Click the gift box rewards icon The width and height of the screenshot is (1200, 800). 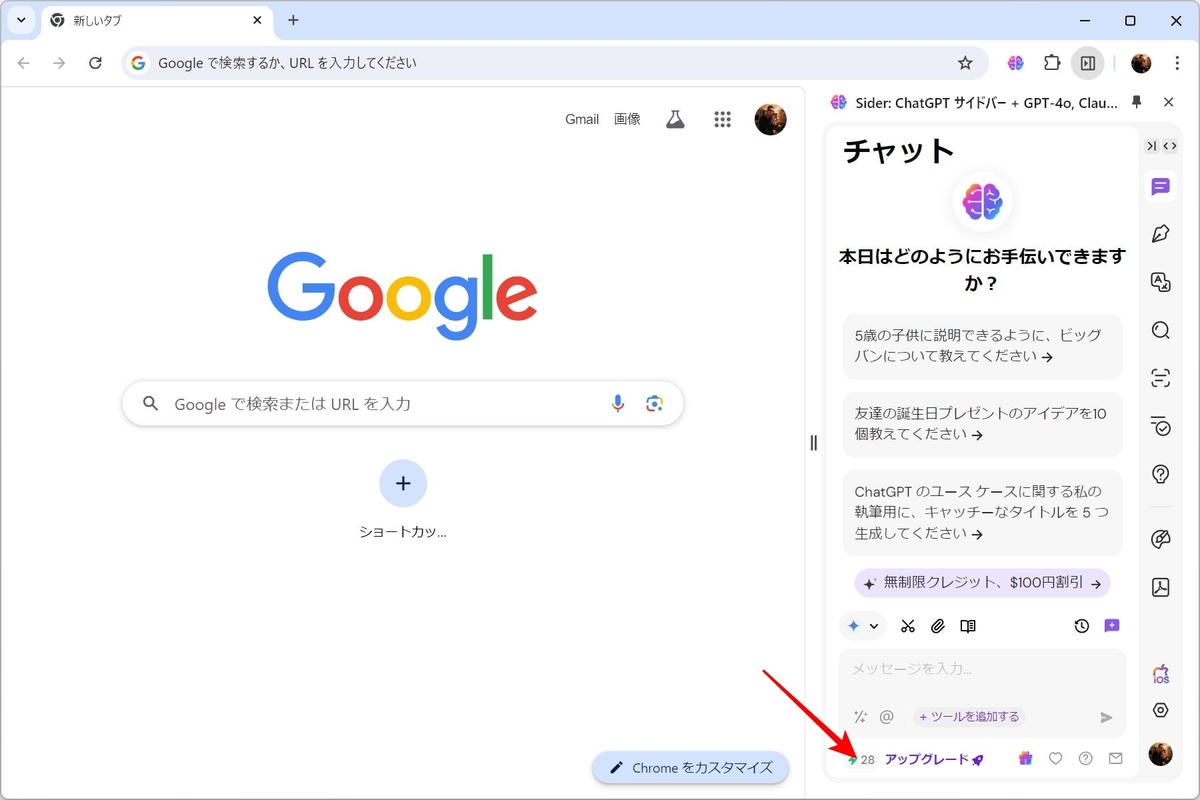click(1024, 759)
